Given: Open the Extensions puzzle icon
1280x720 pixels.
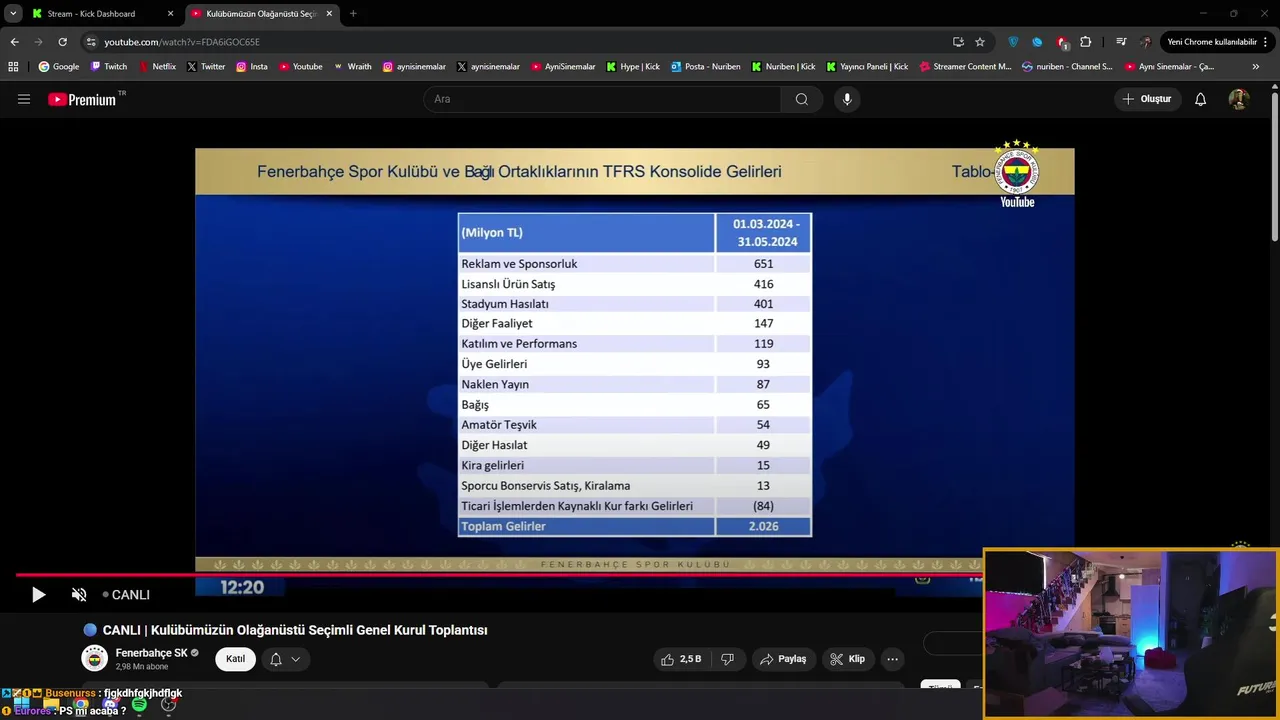Looking at the screenshot, I should [1086, 42].
